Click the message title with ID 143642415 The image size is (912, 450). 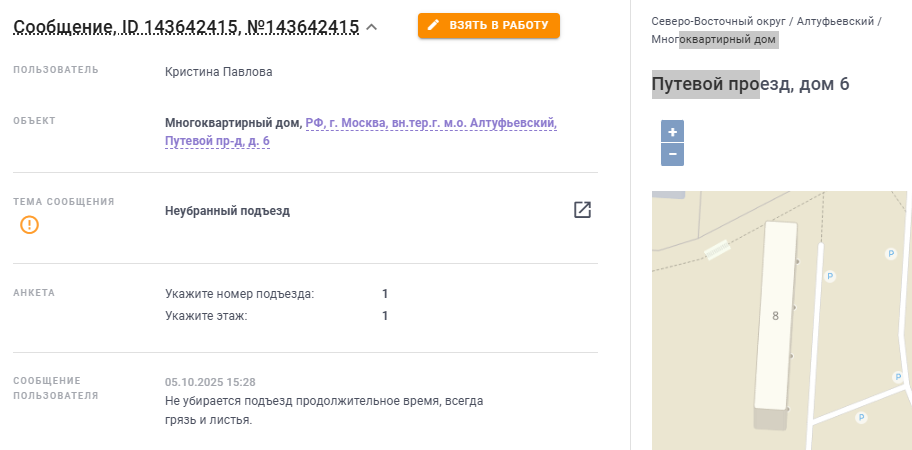[x=186, y=27]
